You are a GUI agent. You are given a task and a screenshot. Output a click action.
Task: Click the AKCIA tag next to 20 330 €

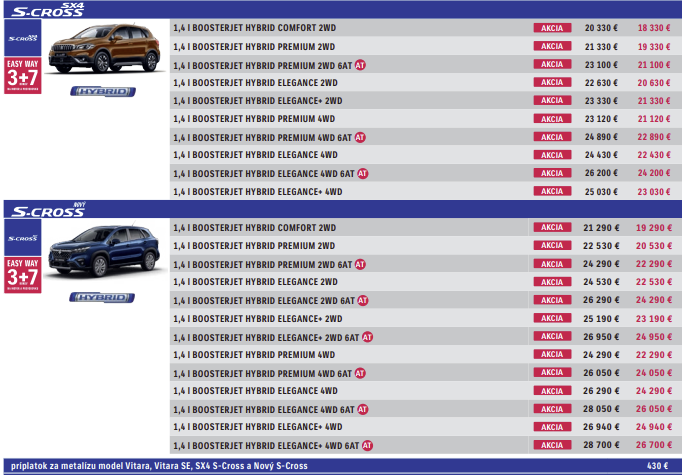click(550, 29)
